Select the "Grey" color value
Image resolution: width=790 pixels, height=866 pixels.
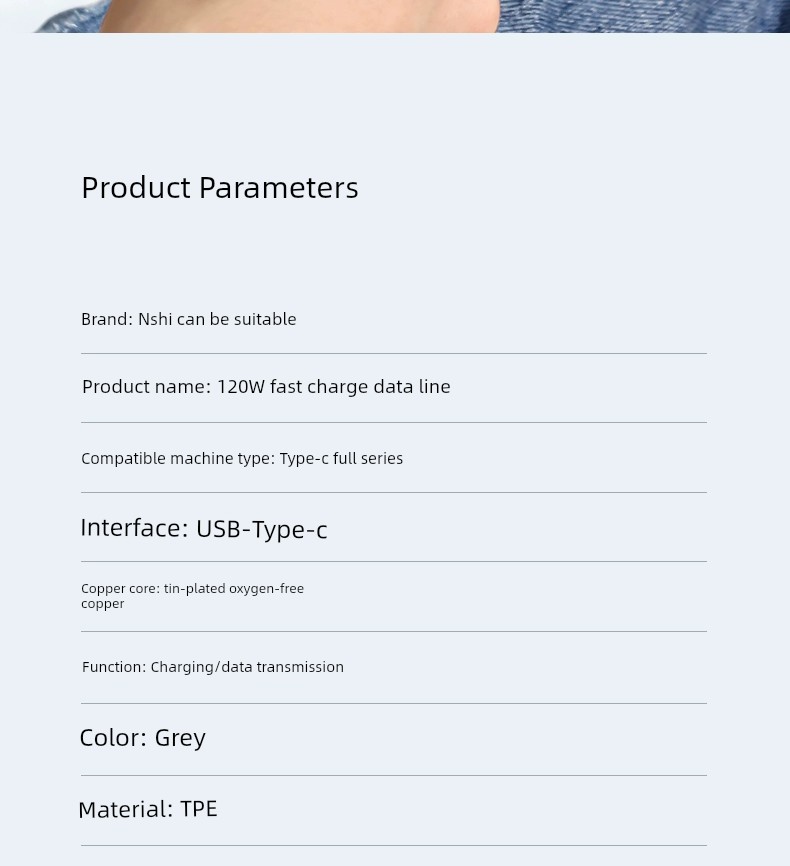pyautogui.click(x=180, y=738)
